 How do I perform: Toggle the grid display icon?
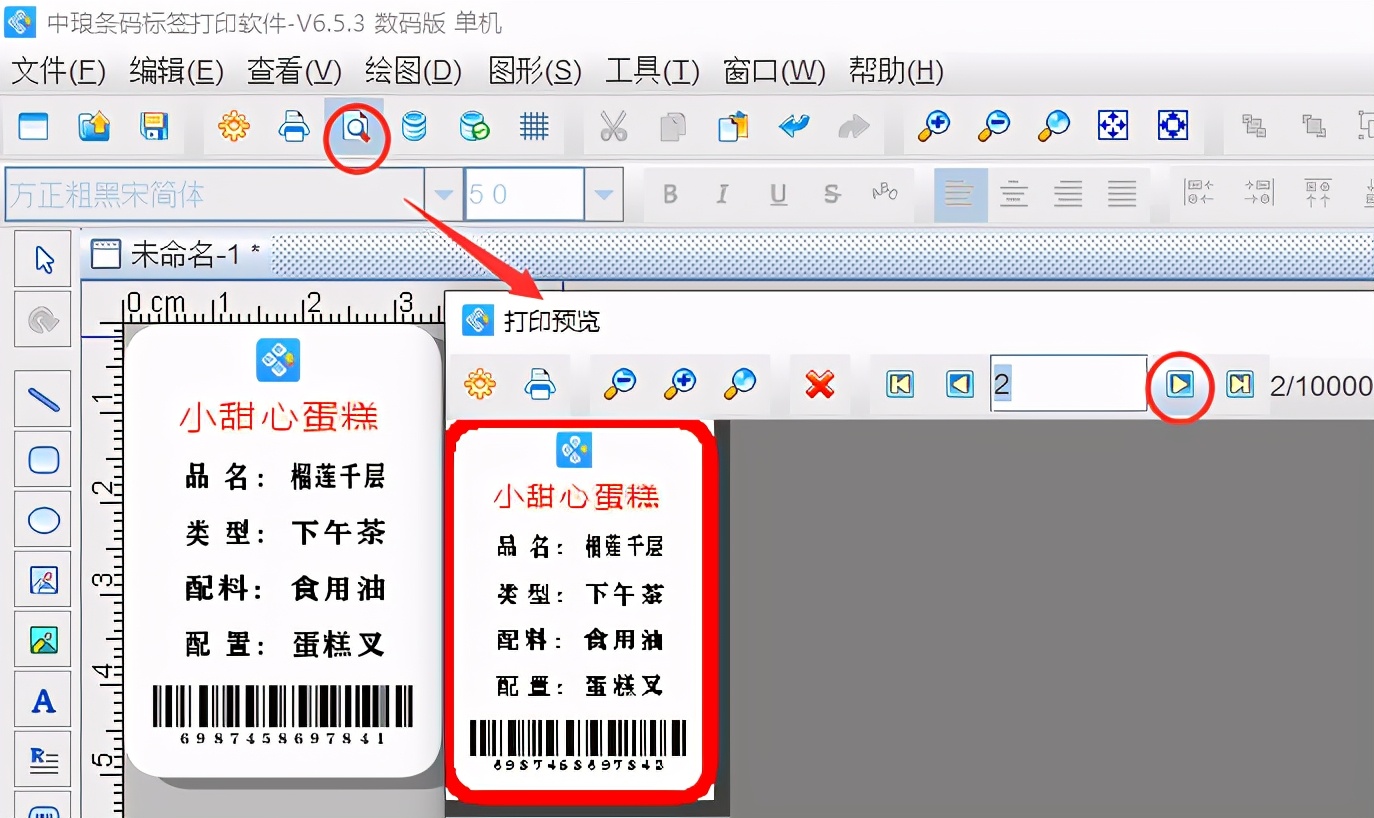click(x=534, y=126)
